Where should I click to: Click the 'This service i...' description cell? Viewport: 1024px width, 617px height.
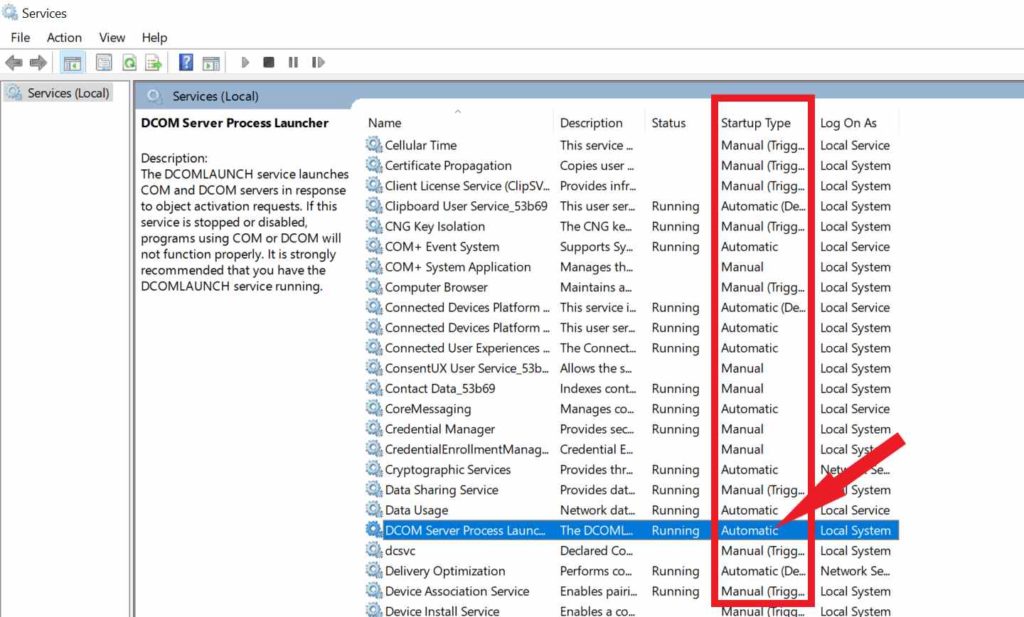(x=598, y=308)
